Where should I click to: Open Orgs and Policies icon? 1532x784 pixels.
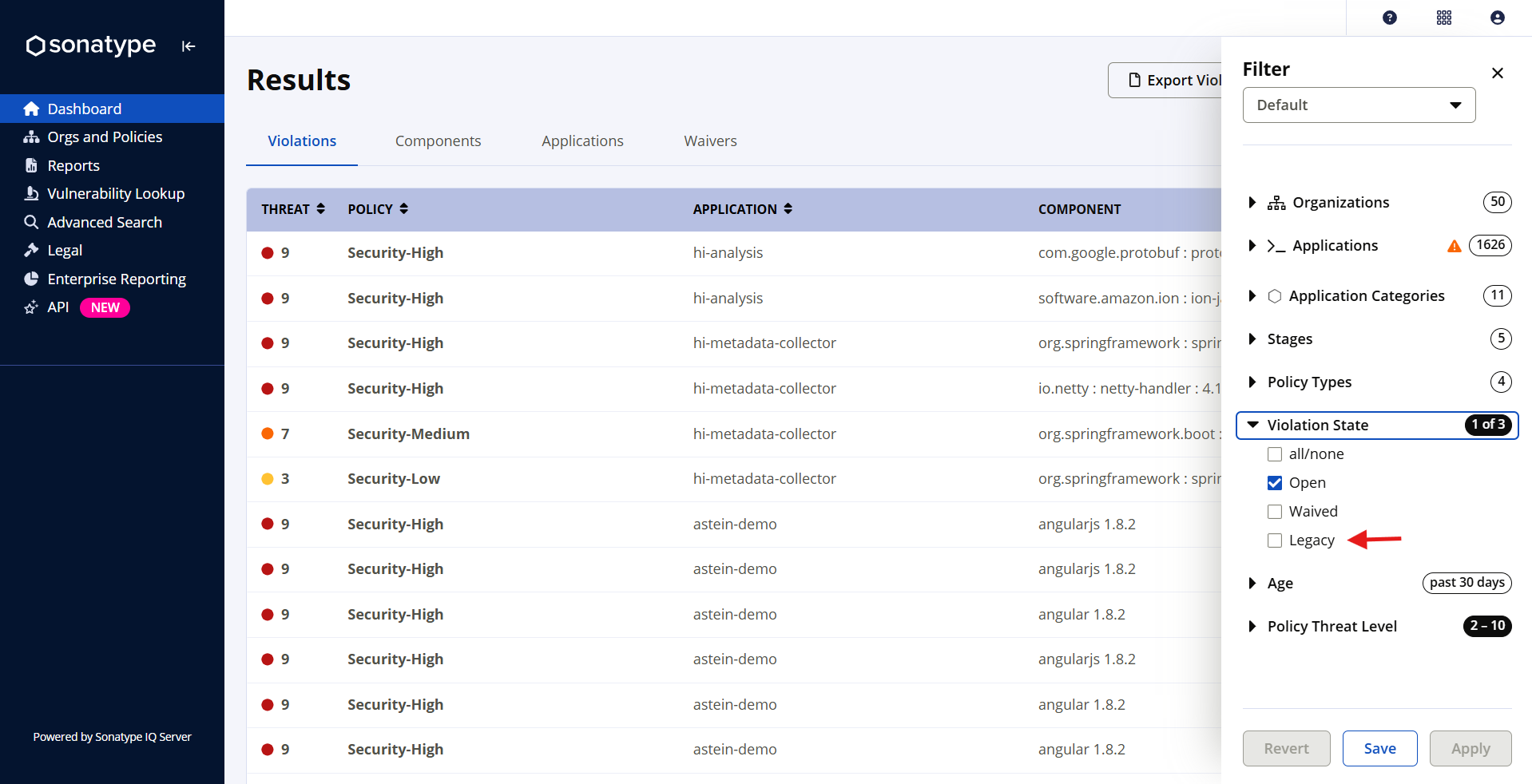pyautogui.click(x=31, y=137)
